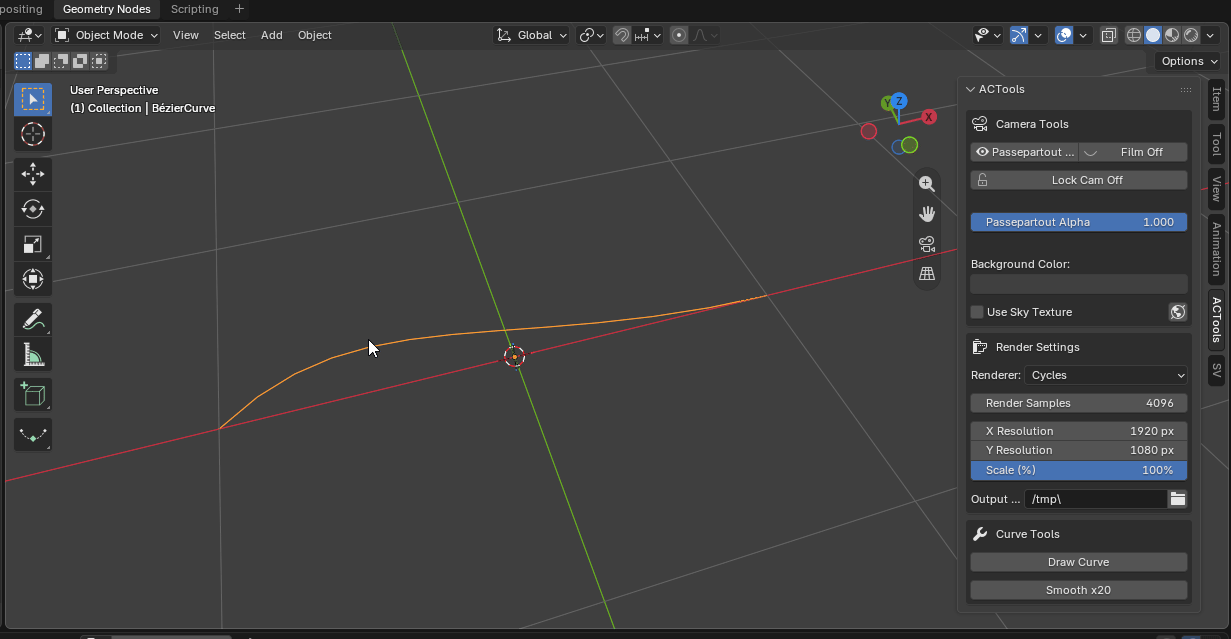Open the Add menu
This screenshot has width=1231, height=639.
pyautogui.click(x=272, y=35)
